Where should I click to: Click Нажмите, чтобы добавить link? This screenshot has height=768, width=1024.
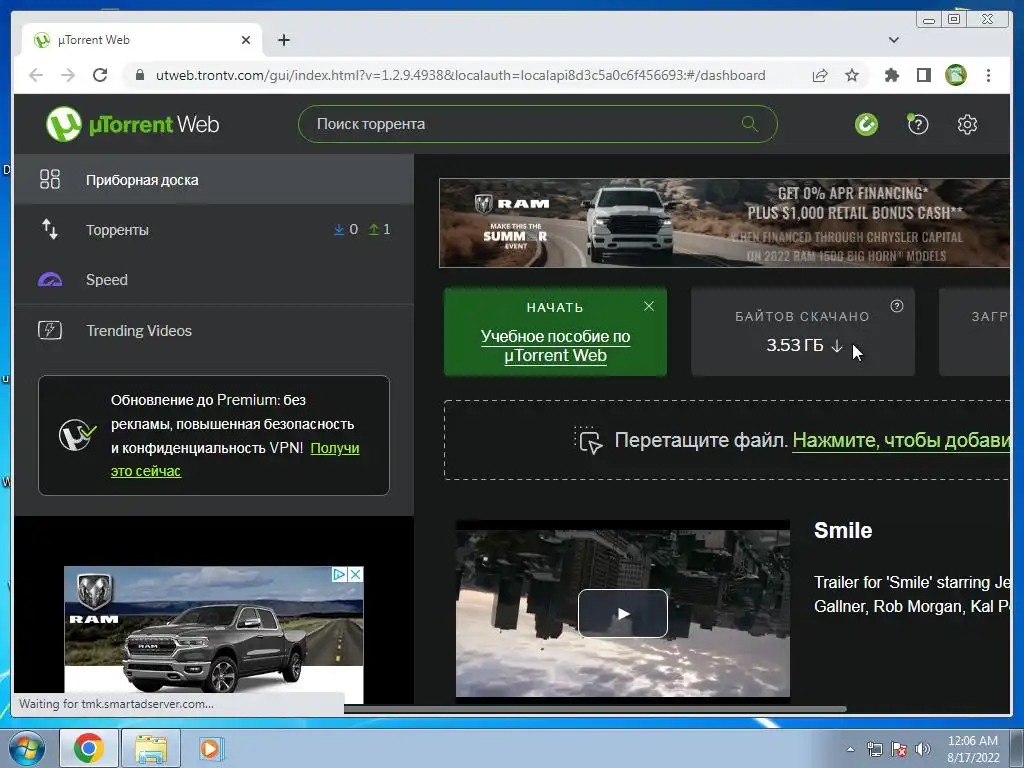[901, 440]
